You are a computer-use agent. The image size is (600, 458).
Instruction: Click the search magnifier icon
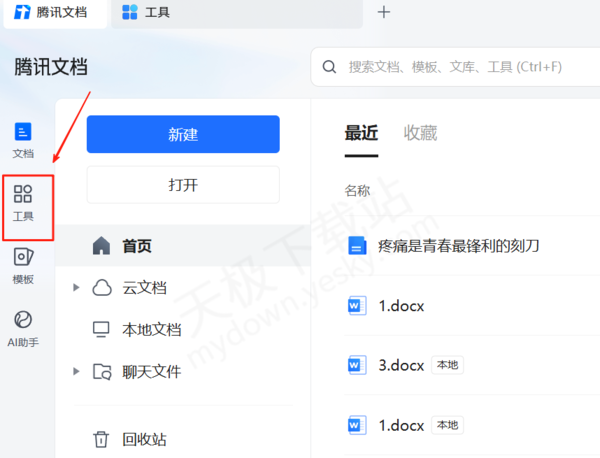point(329,67)
